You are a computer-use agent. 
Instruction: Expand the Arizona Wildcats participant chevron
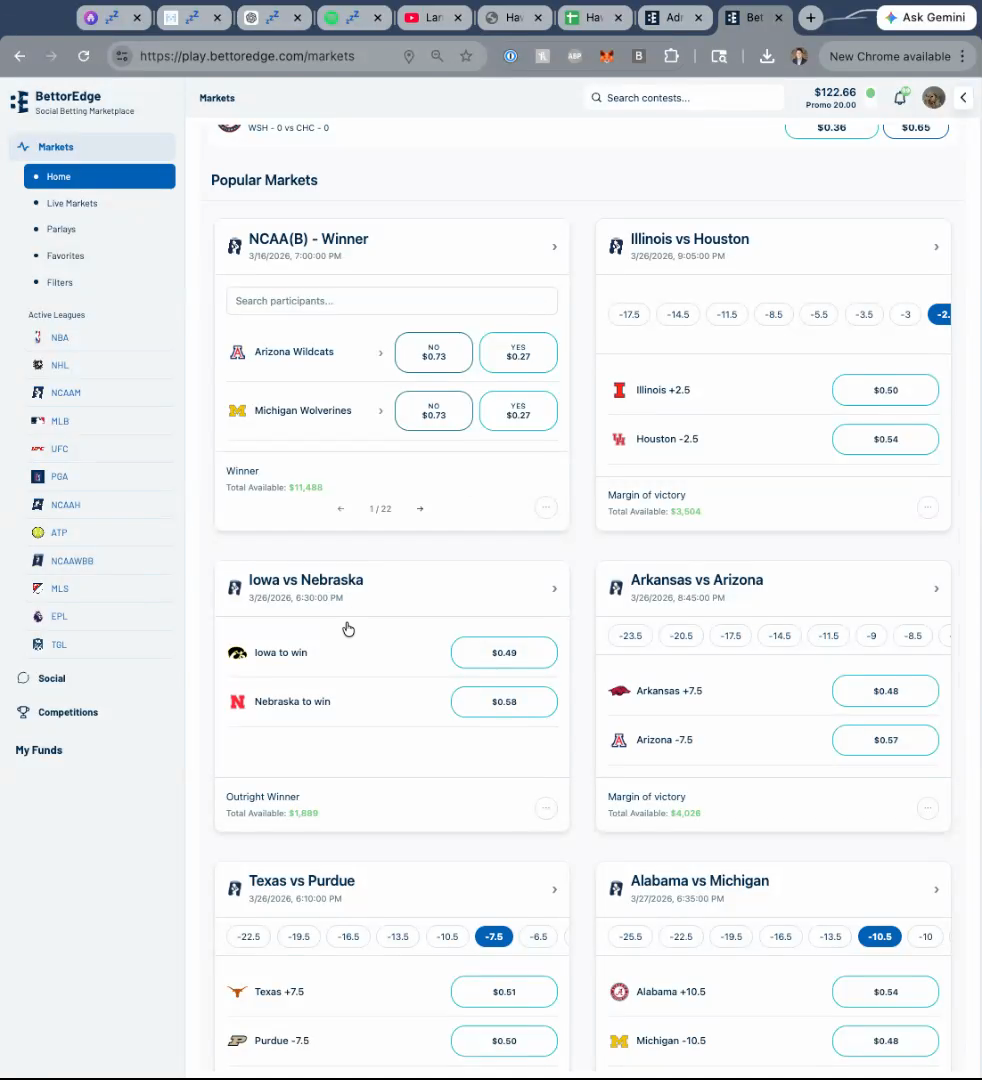(380, 353)
